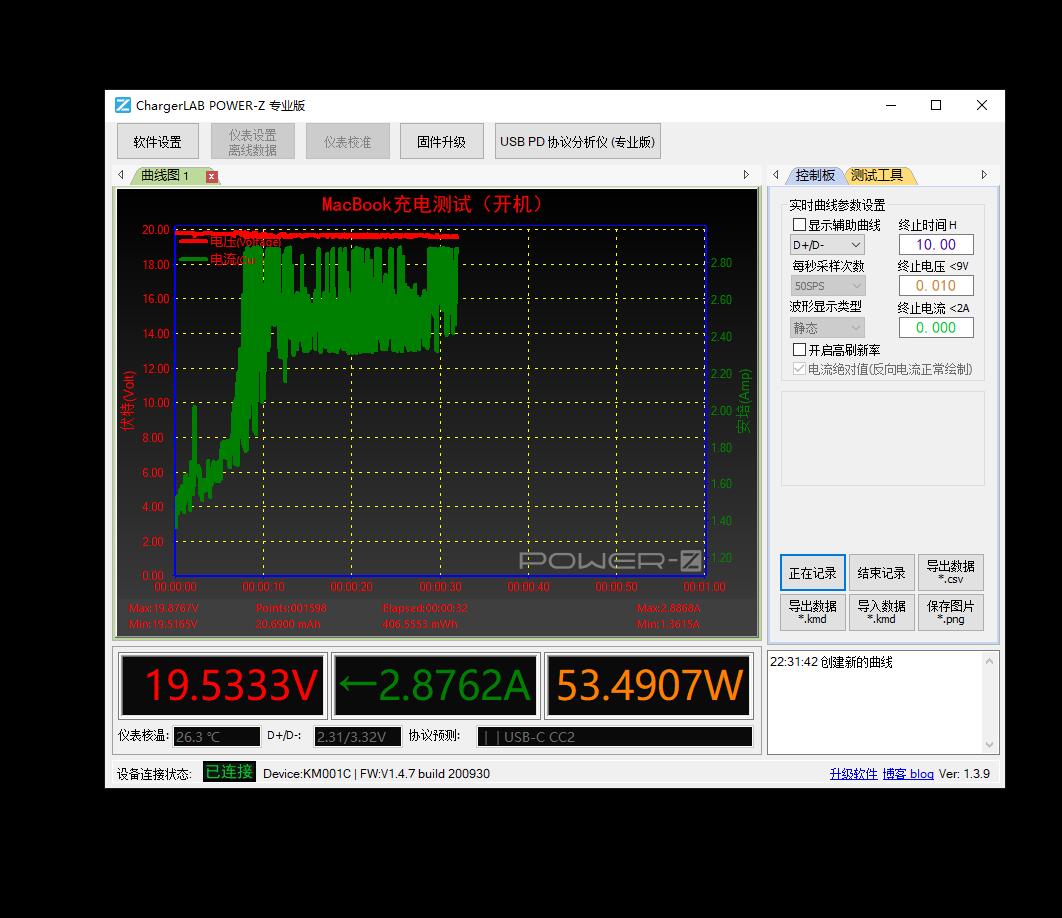Click 升级软件 upgrade link
Viewport: 1062px width, 918px height.
pyautogui.click(x=853, y=774)
